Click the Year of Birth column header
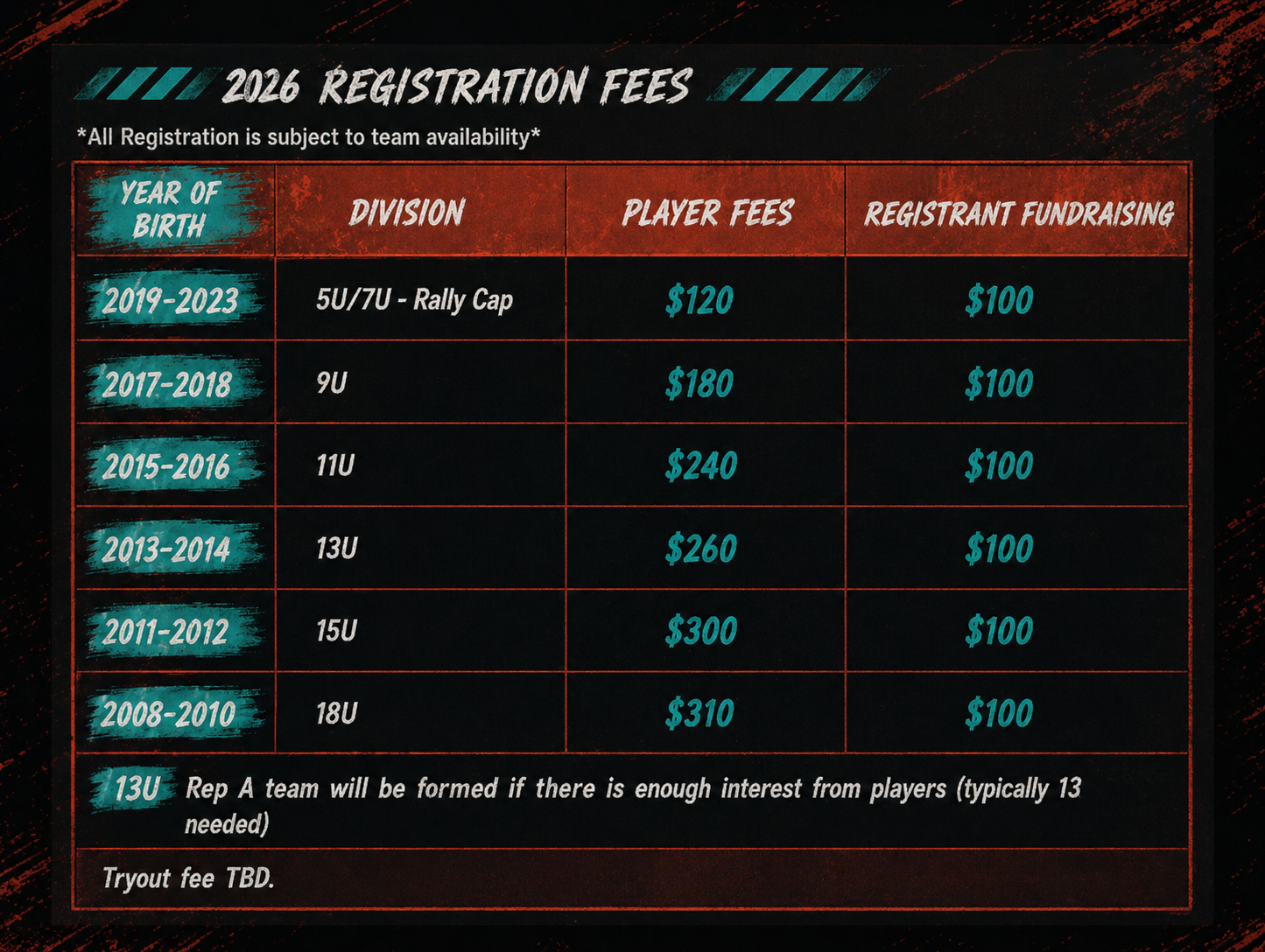 [171, 210]
